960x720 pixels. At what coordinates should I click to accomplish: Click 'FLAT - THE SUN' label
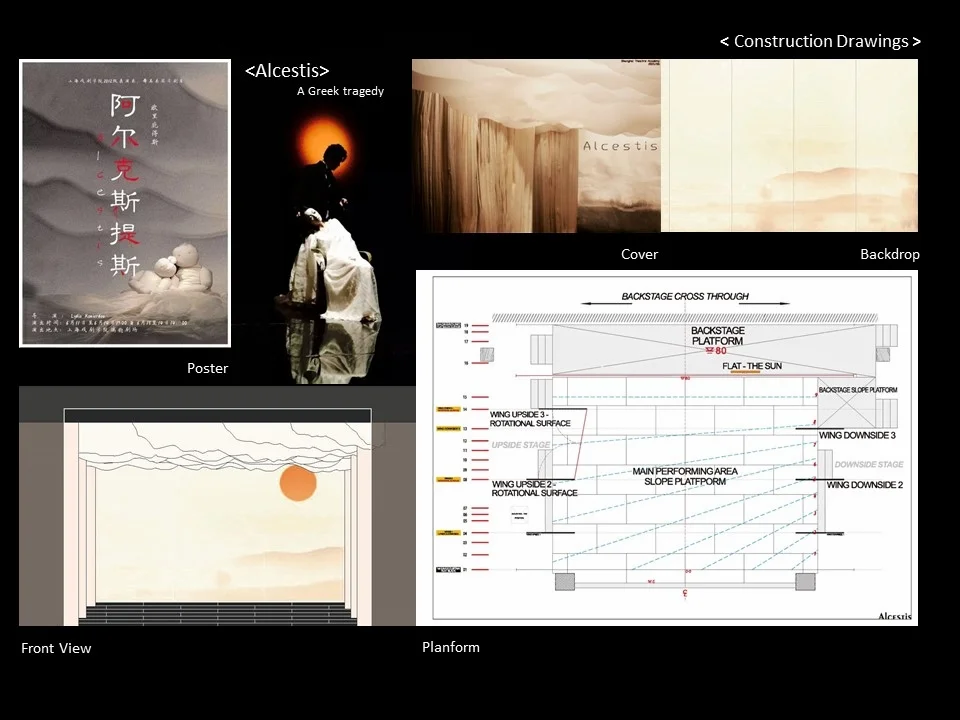click(752, 366)
